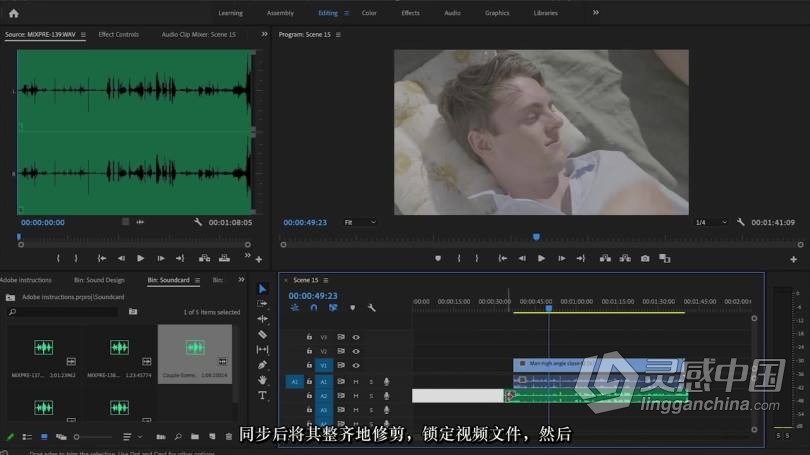Click Program monitor Extract button
The height and width of the screenshot is (455, 810).
625,258
